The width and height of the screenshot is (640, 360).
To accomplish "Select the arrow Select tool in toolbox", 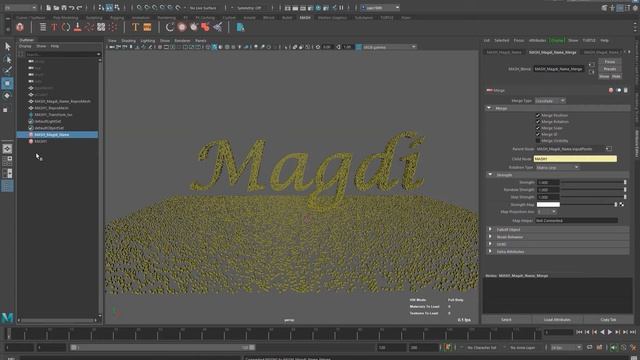I will pyautogui.click(x=8, y=47).
